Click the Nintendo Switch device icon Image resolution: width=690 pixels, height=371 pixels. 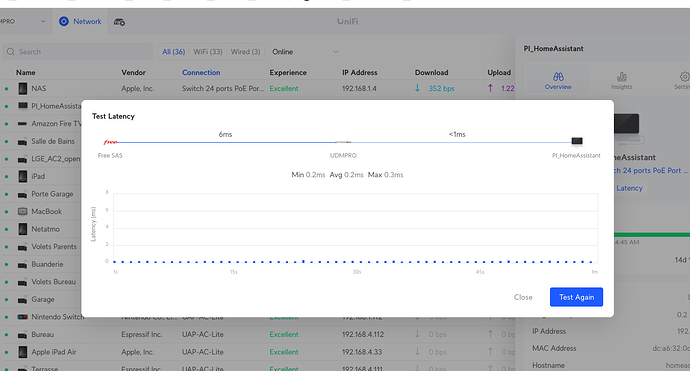[22, 317]
